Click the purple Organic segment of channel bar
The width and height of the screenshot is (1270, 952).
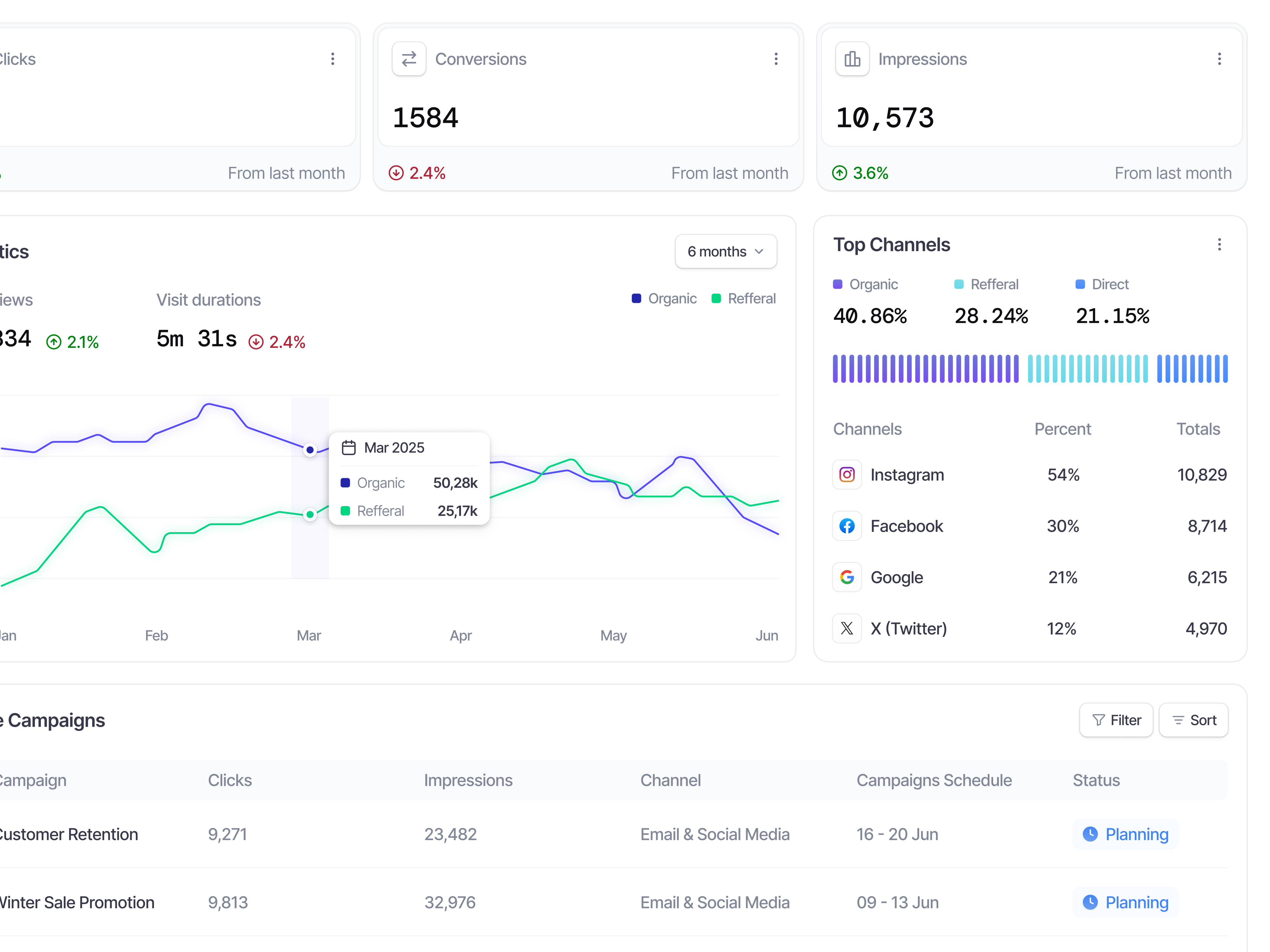tap(926, 369)
